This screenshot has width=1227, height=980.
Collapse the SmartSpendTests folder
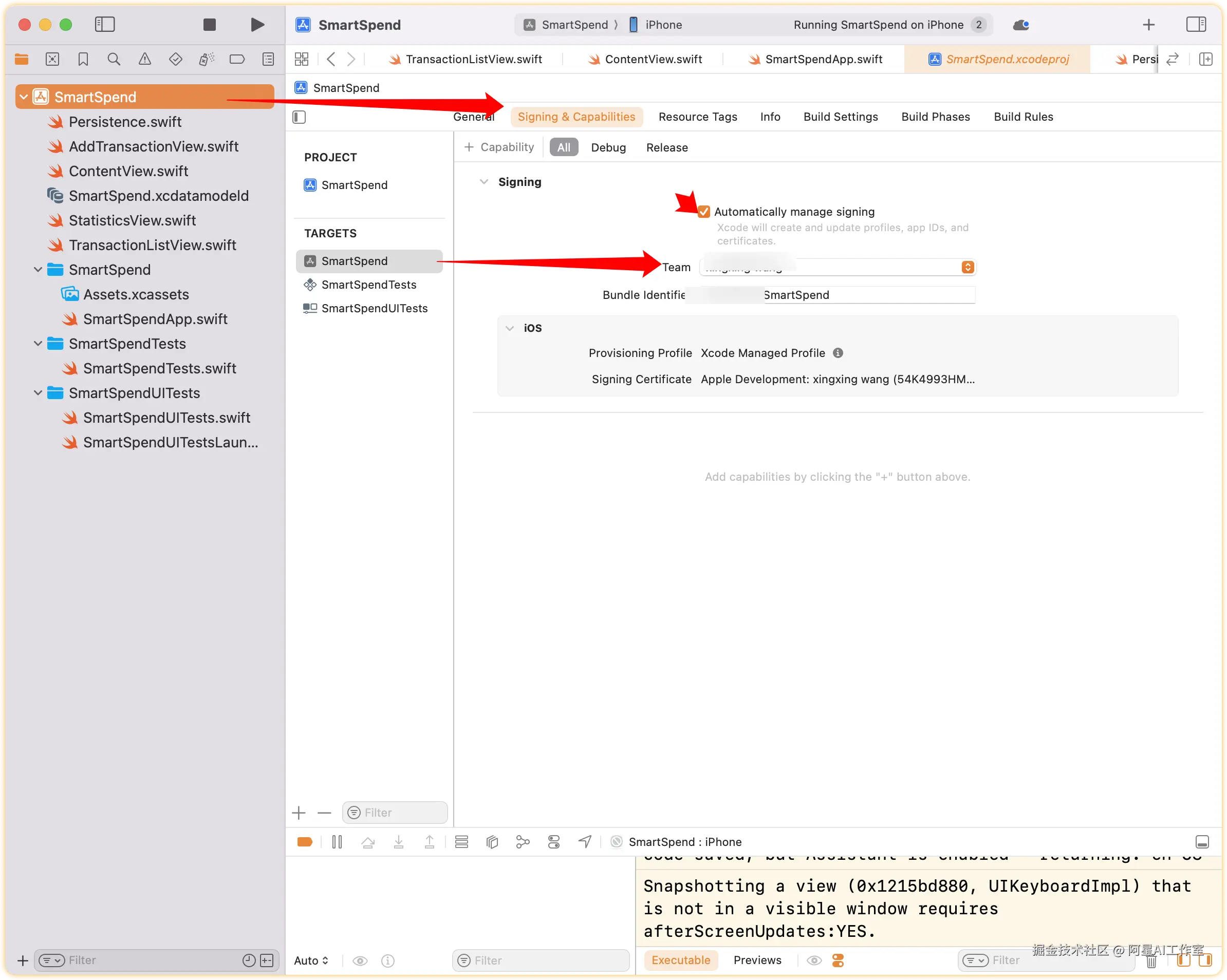[x=38, y=344]
